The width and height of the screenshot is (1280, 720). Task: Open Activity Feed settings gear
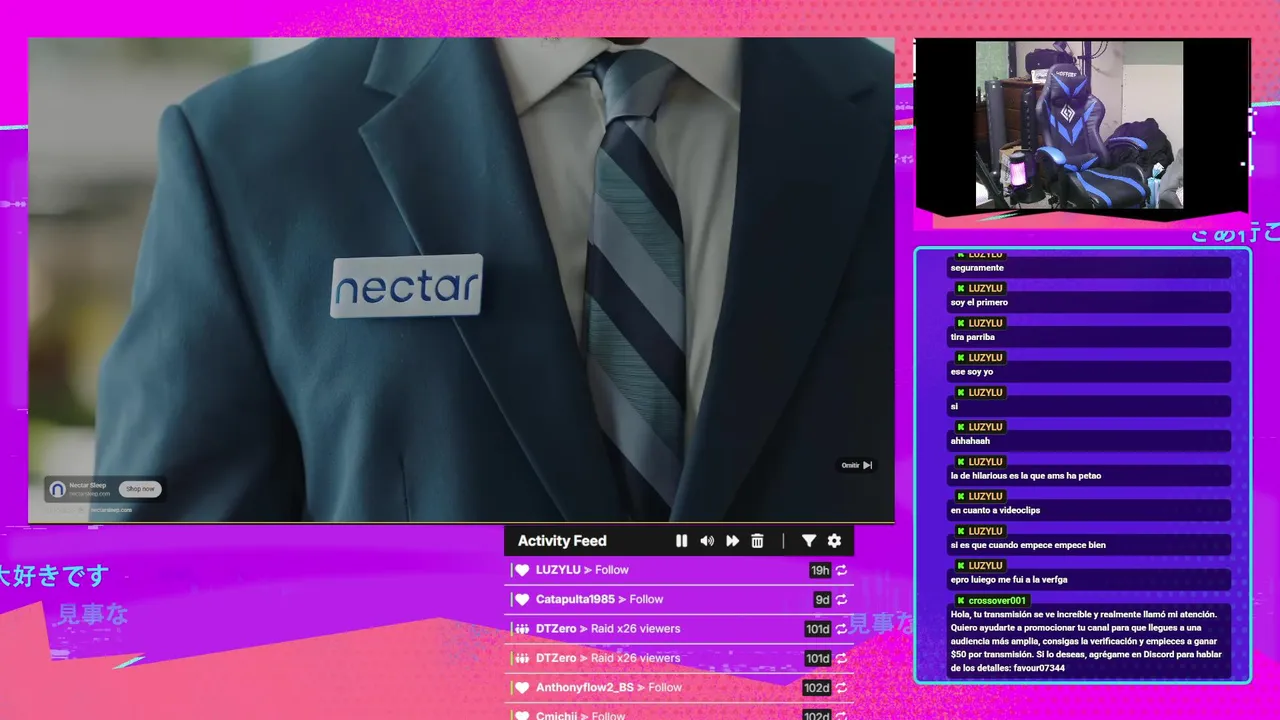pyautogui.click(x=834, y=541)
